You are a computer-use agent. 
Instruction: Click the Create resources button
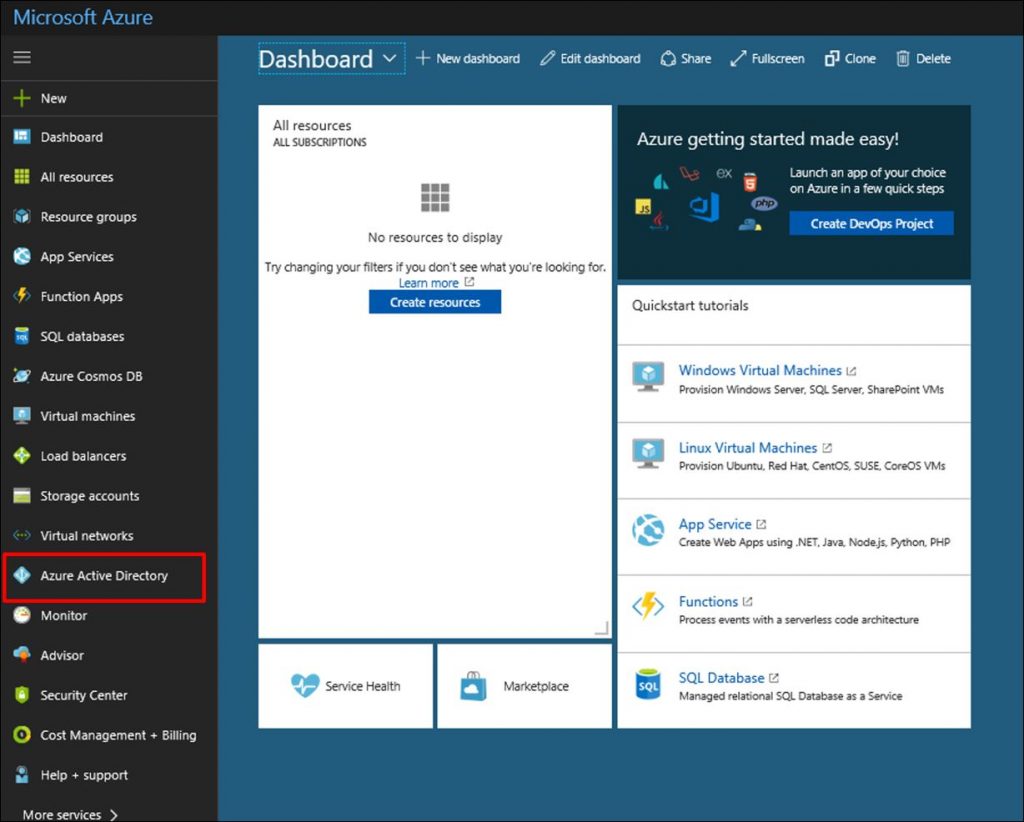click(435, 302)
